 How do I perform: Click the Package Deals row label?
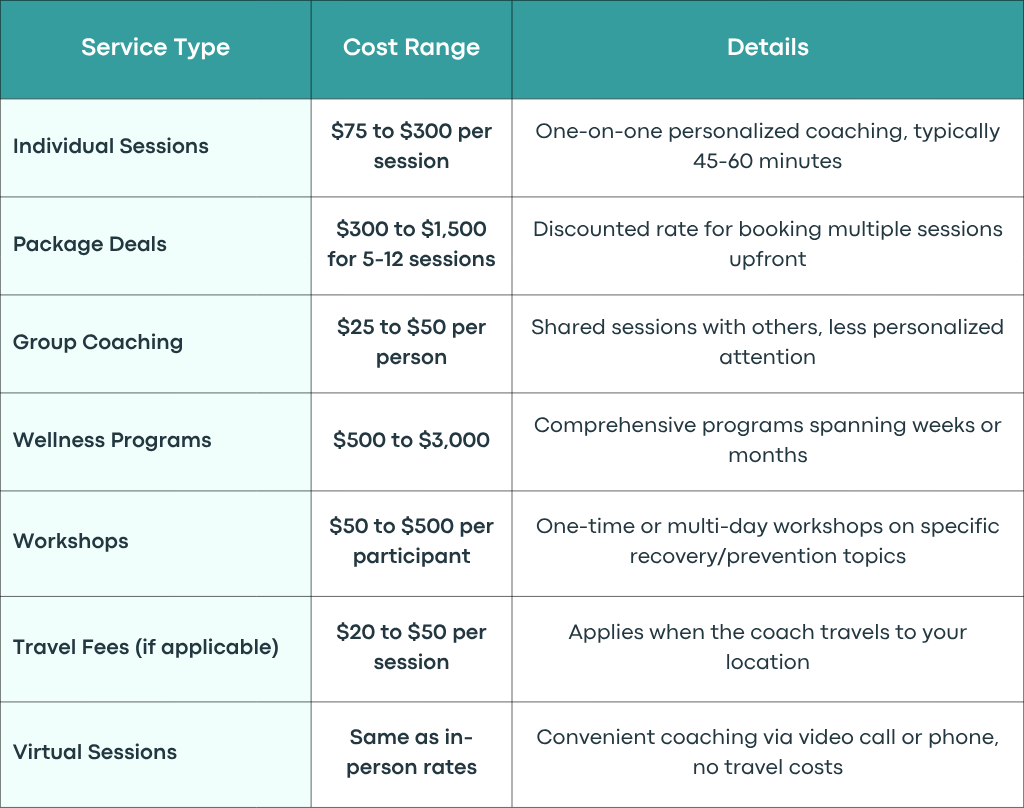click(90, 244)
